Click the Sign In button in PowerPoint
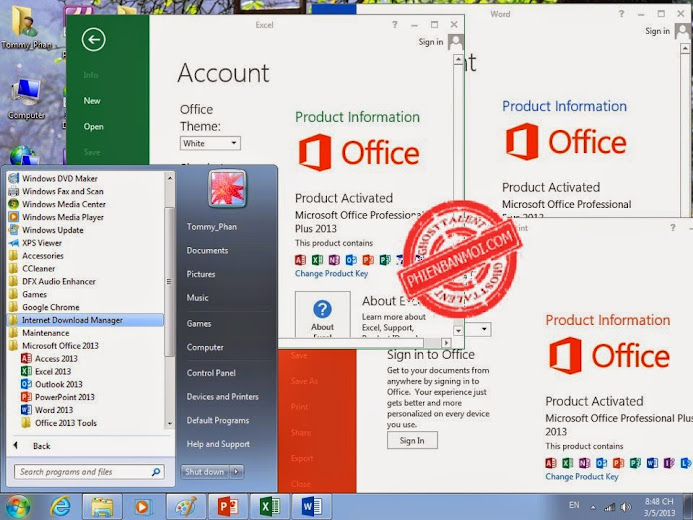This screenshot has height=520, width=693. [x=412, y=440]
